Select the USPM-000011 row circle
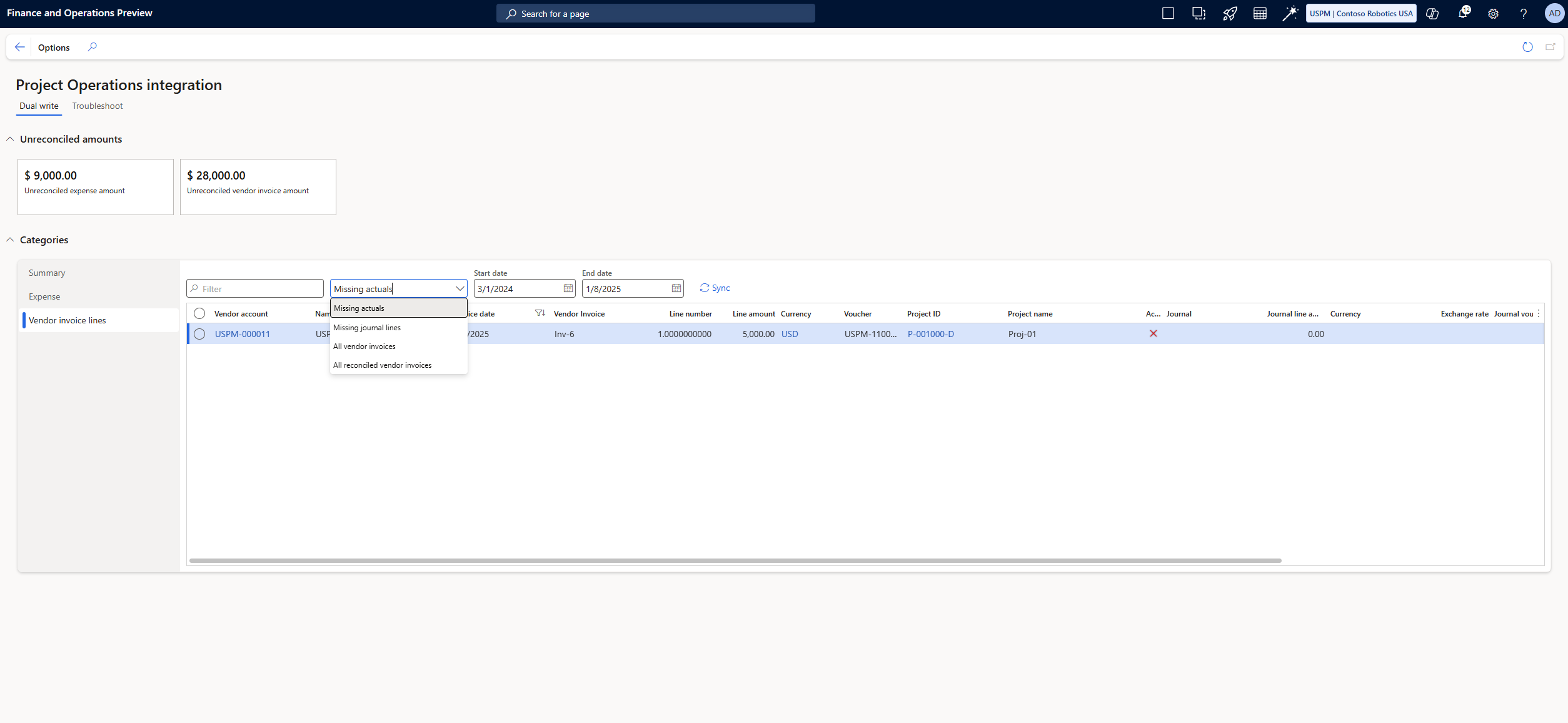 (199, 334)
